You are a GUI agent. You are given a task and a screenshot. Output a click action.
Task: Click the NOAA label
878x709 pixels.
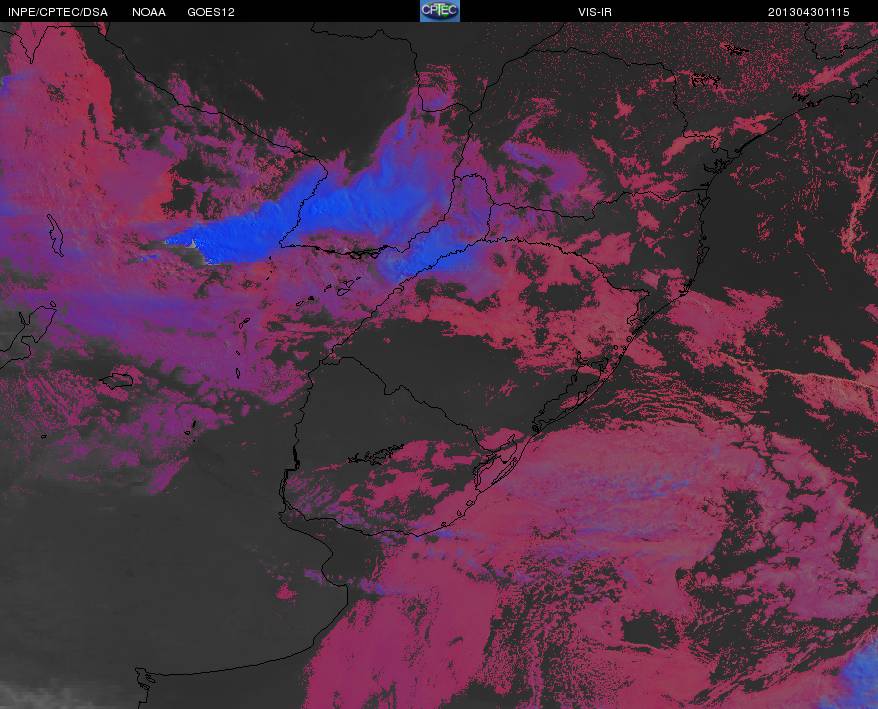tap(149, 12)
